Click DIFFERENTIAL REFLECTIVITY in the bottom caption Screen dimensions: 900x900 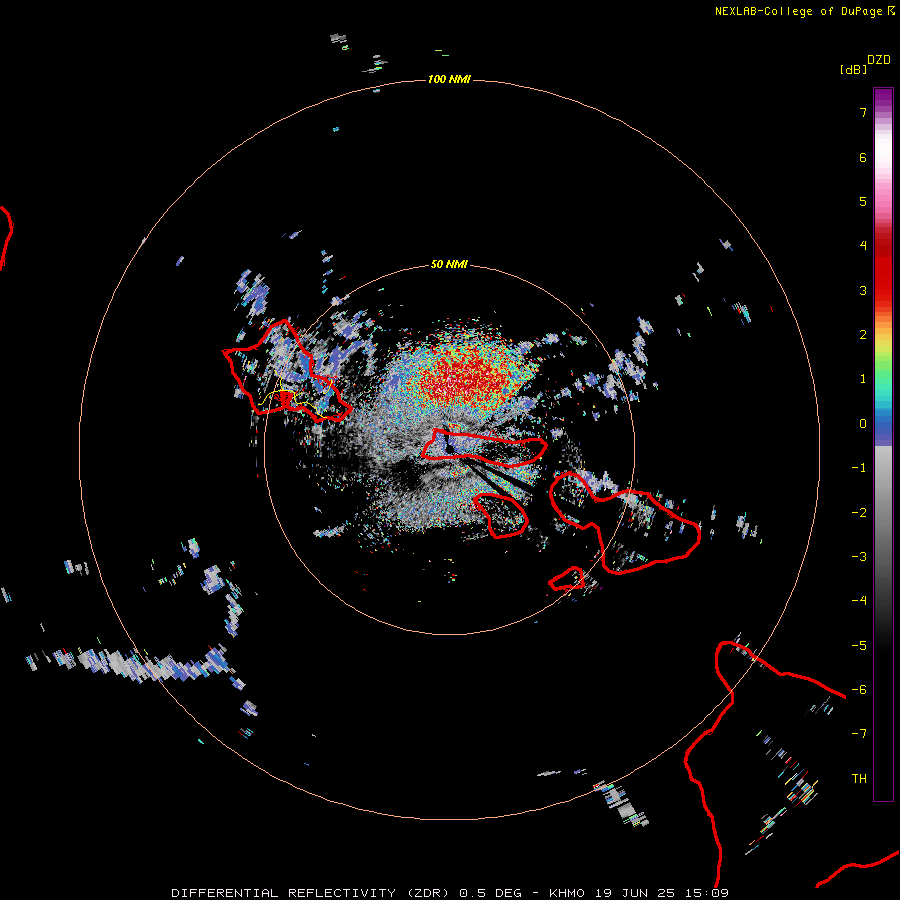pos(284,893)
